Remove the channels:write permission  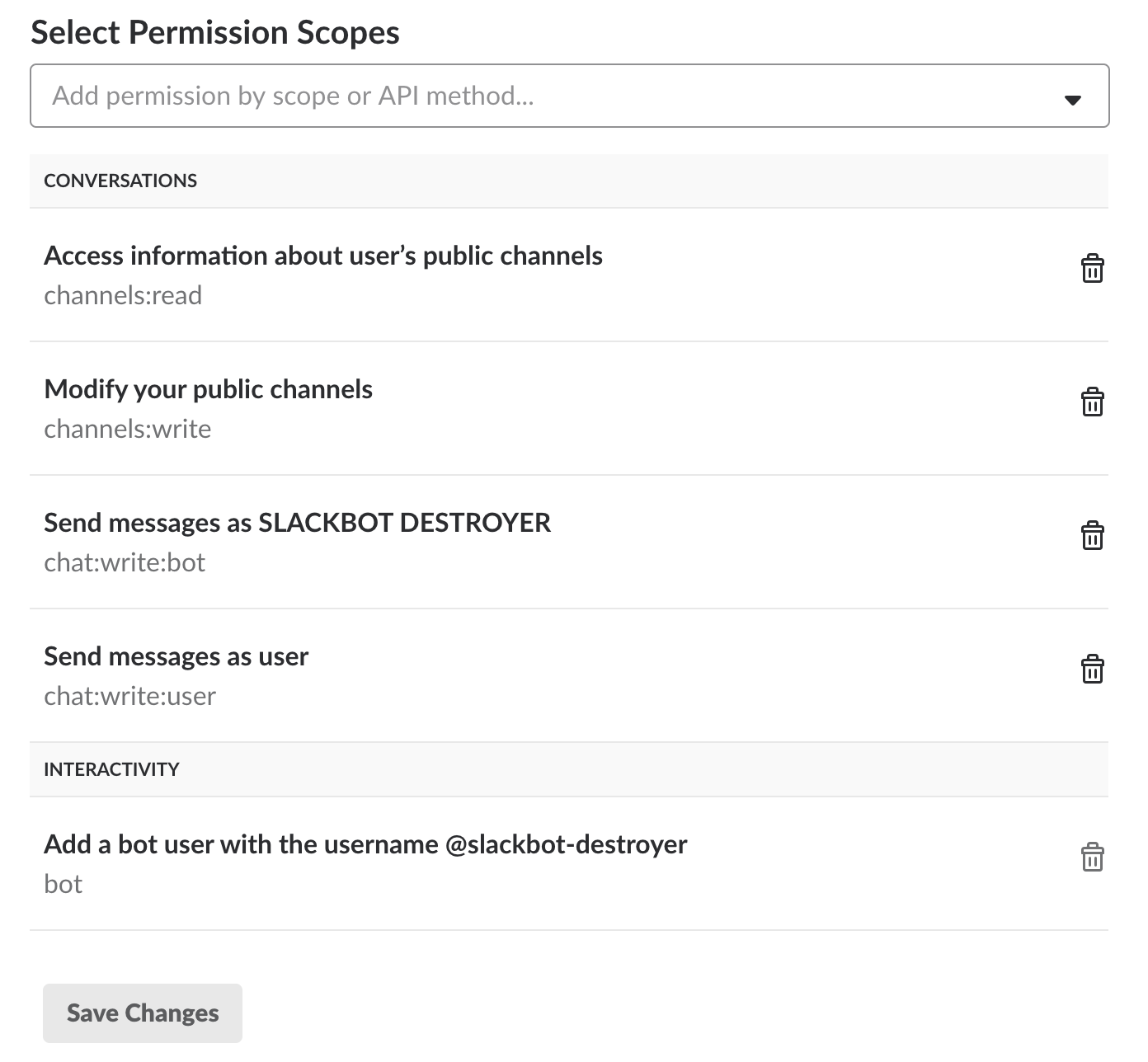pos(1092,402)
